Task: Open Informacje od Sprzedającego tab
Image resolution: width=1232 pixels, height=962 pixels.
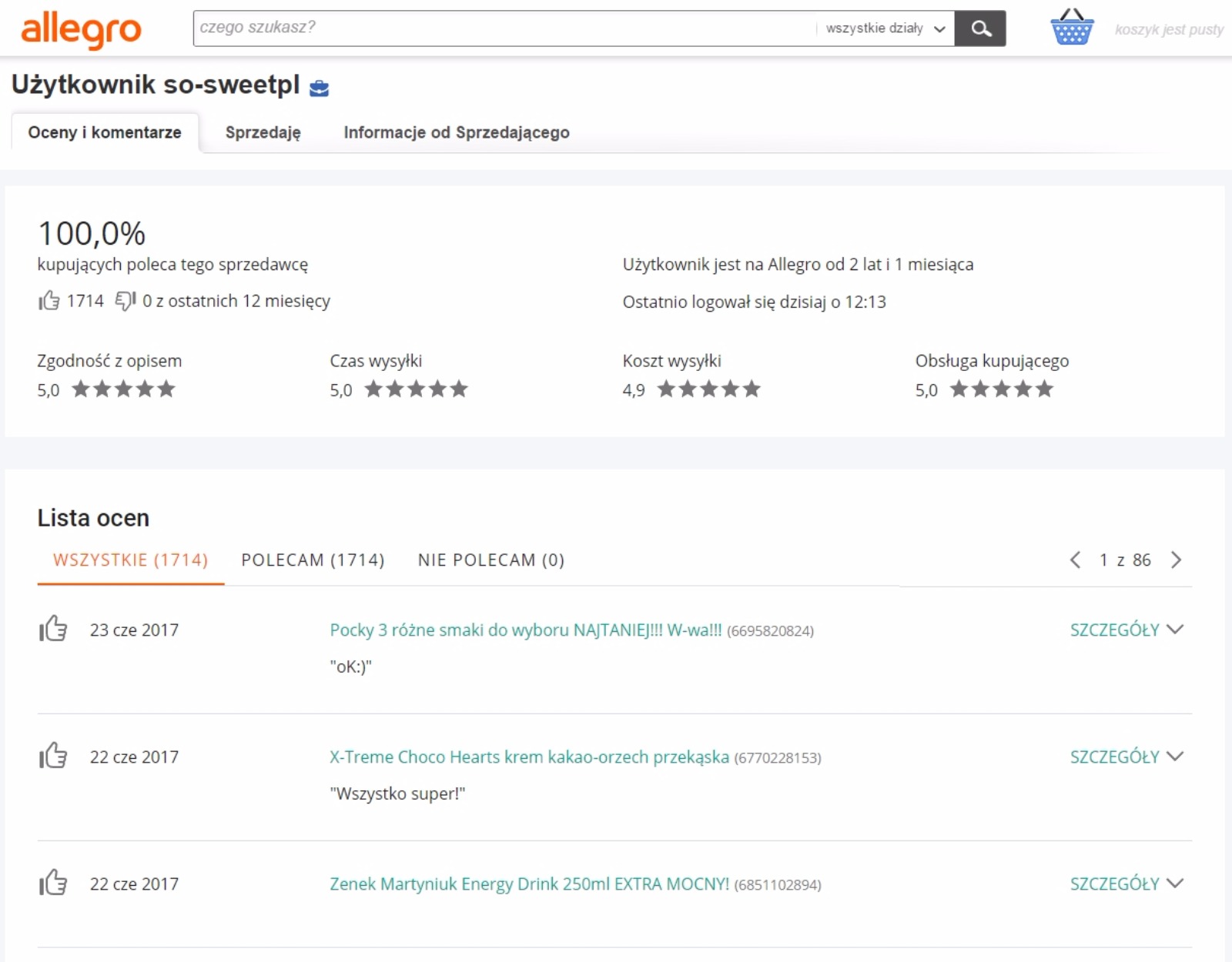Action: click(456, 132)
